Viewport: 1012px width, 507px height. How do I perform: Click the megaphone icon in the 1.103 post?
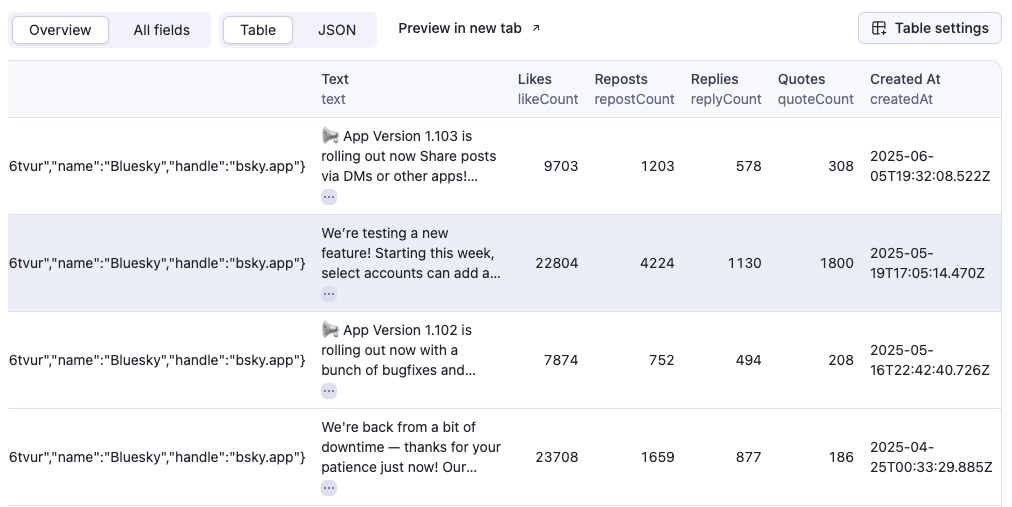pyautogui.click(x=330, y=136)
